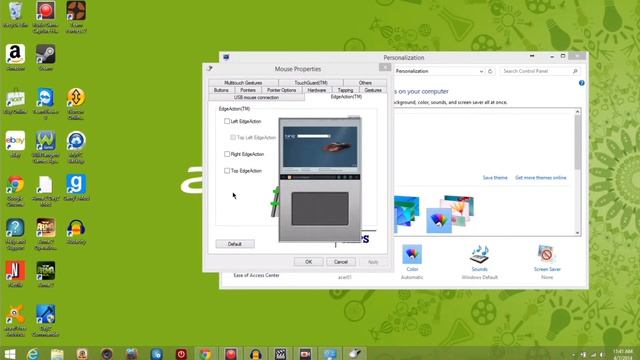Open the clapperboard taskbar icon
Image resolution: width=640 pixels, height=360 pixels.
280,354
